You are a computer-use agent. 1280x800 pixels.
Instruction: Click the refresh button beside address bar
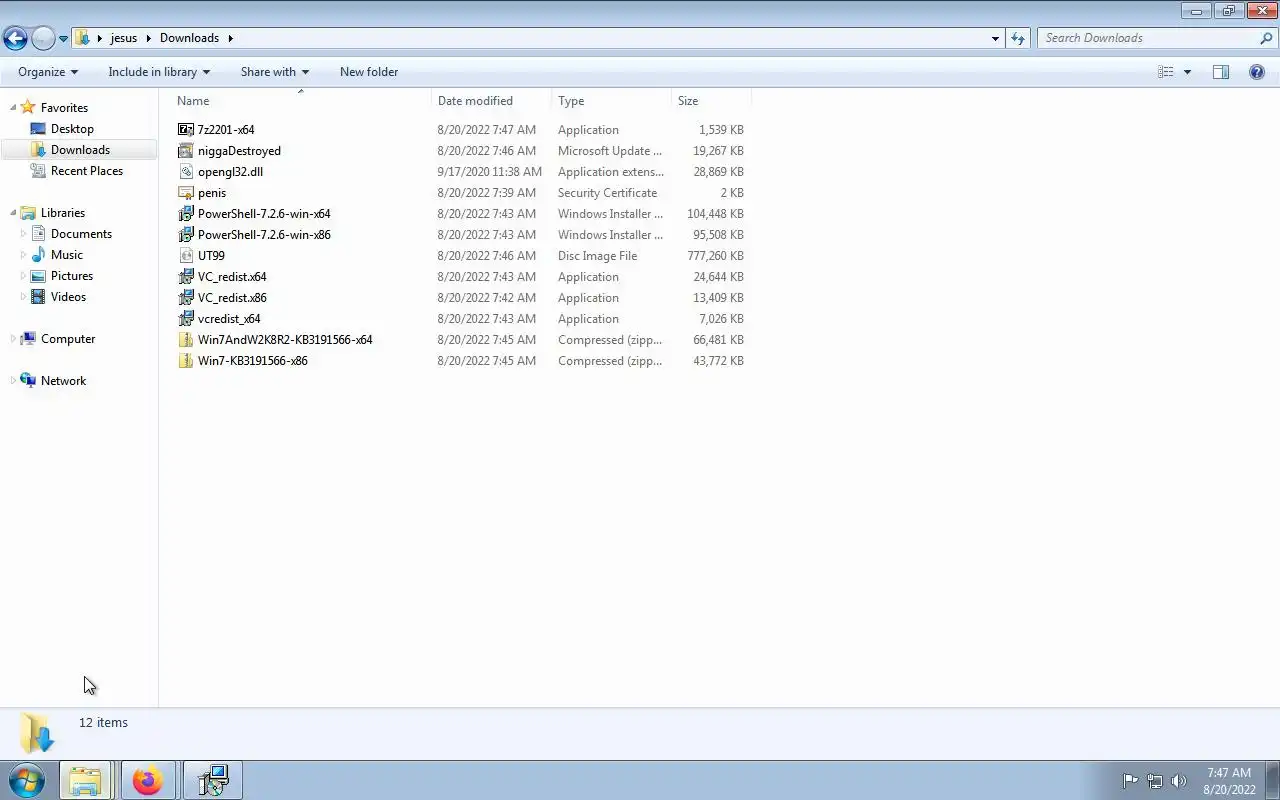(1018, 38)
